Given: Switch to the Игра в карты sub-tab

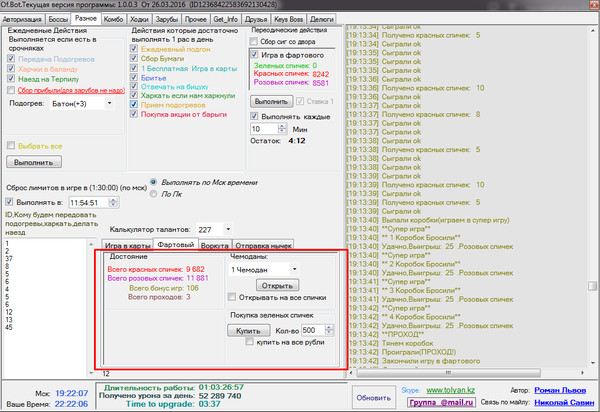Looking at the screenshot, I should [x=127, y=246].
